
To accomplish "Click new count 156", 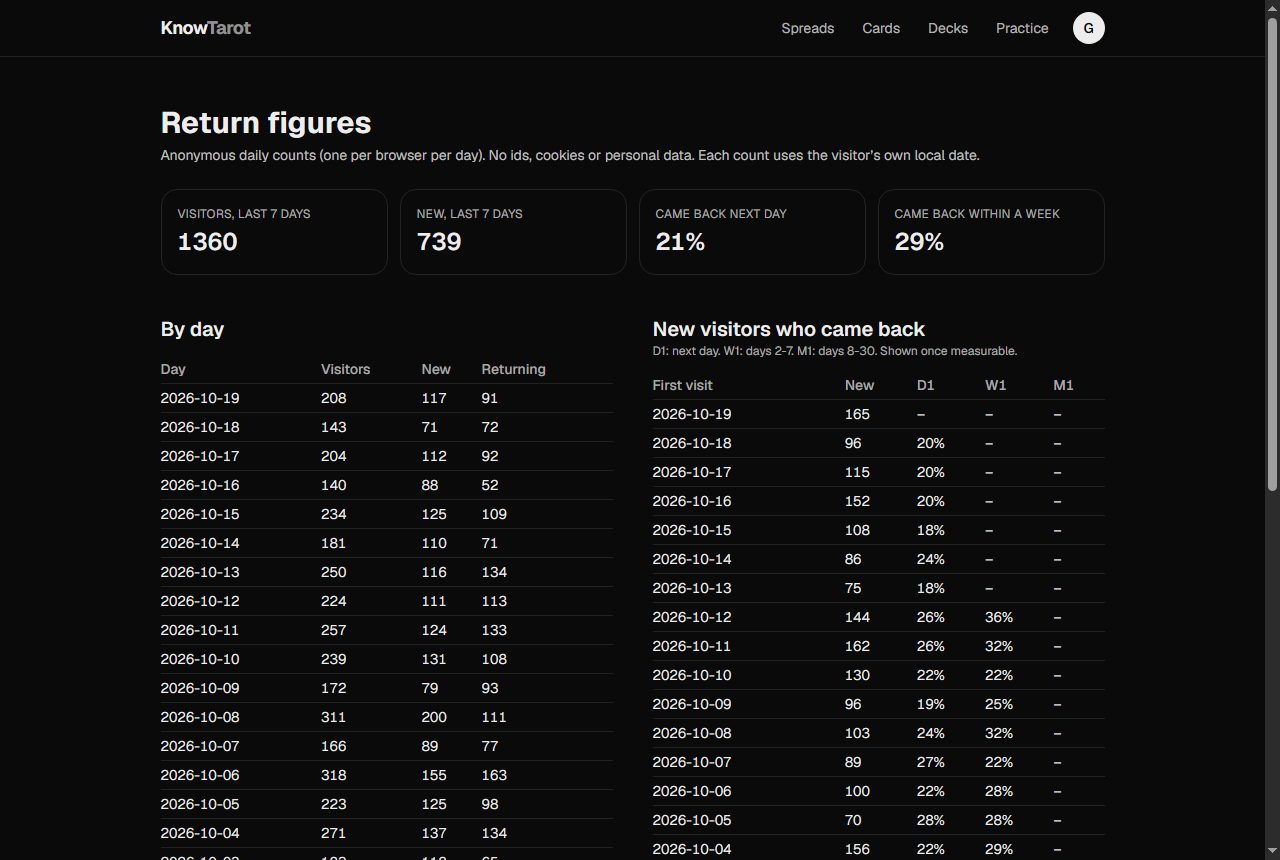I will (x=857, y=849).
